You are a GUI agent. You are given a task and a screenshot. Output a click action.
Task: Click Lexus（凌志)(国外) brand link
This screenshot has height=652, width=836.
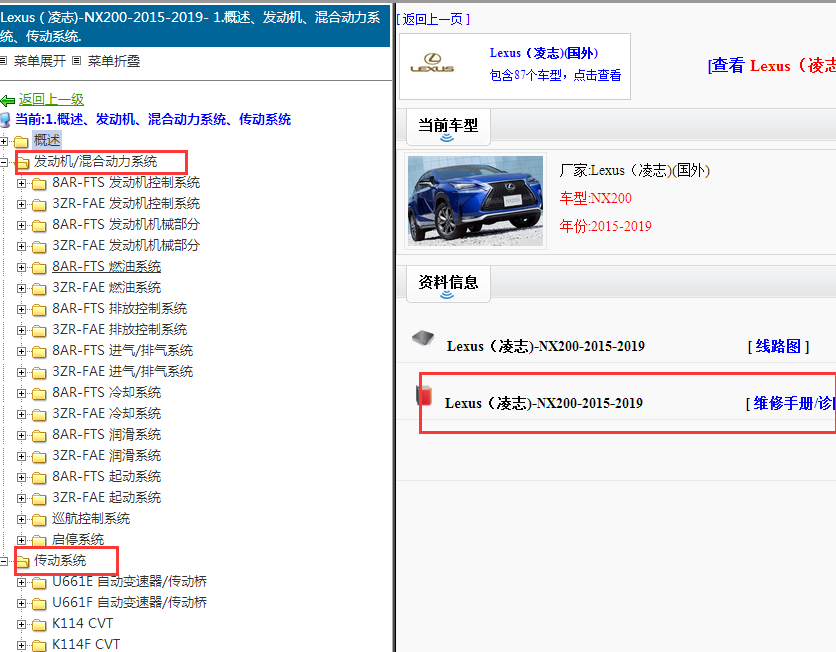[x=544, y=53]
